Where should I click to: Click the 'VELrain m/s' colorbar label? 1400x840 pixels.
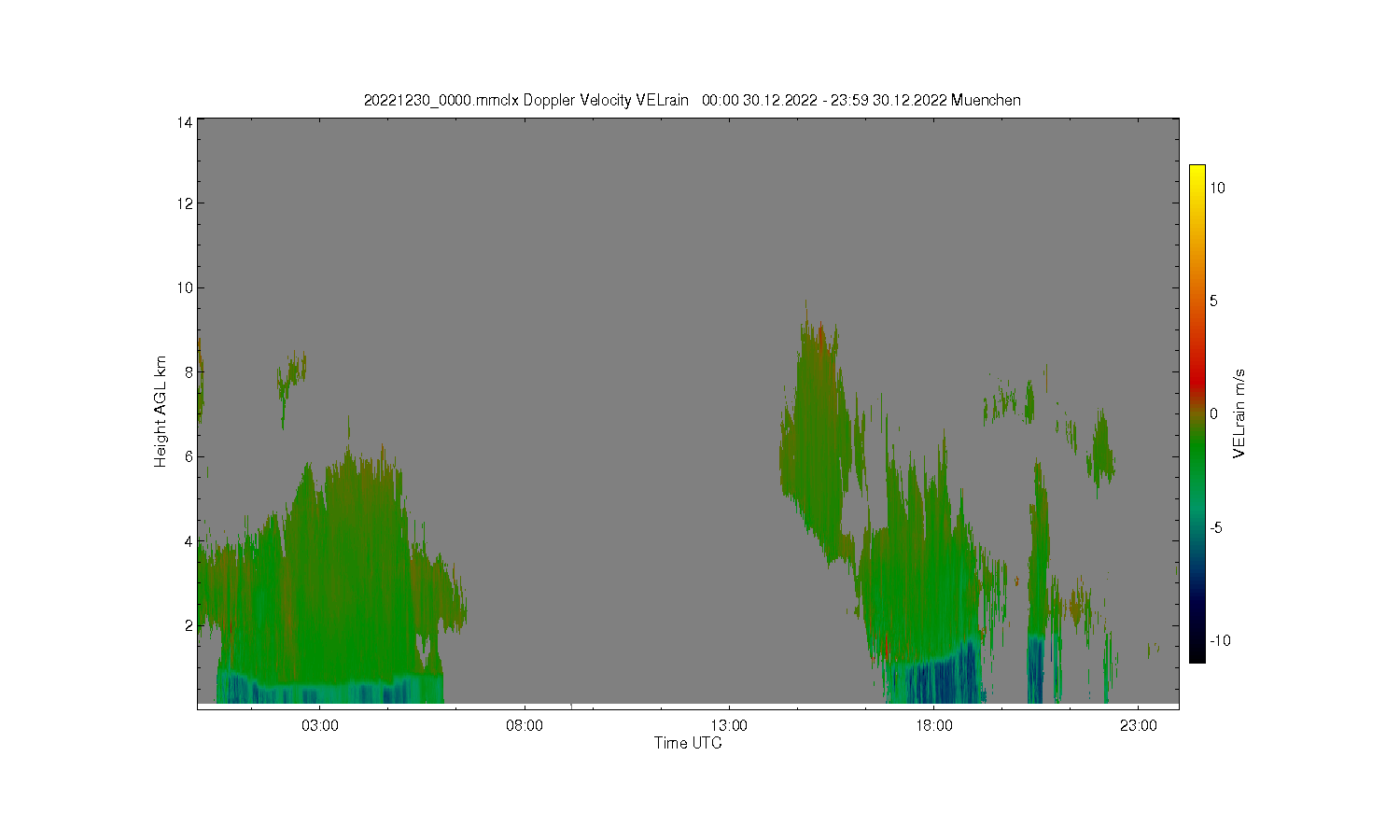coord(1239,413)
